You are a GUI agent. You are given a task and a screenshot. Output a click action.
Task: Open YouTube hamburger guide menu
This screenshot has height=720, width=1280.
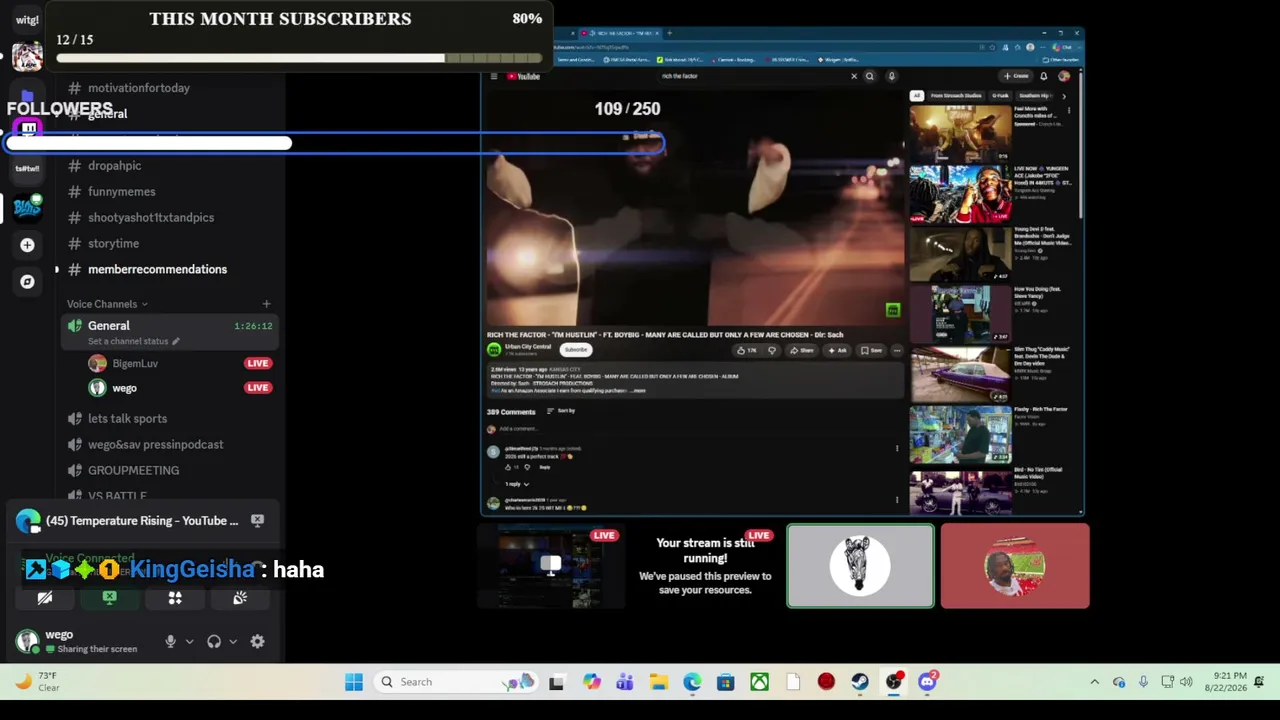click(493, 76)
